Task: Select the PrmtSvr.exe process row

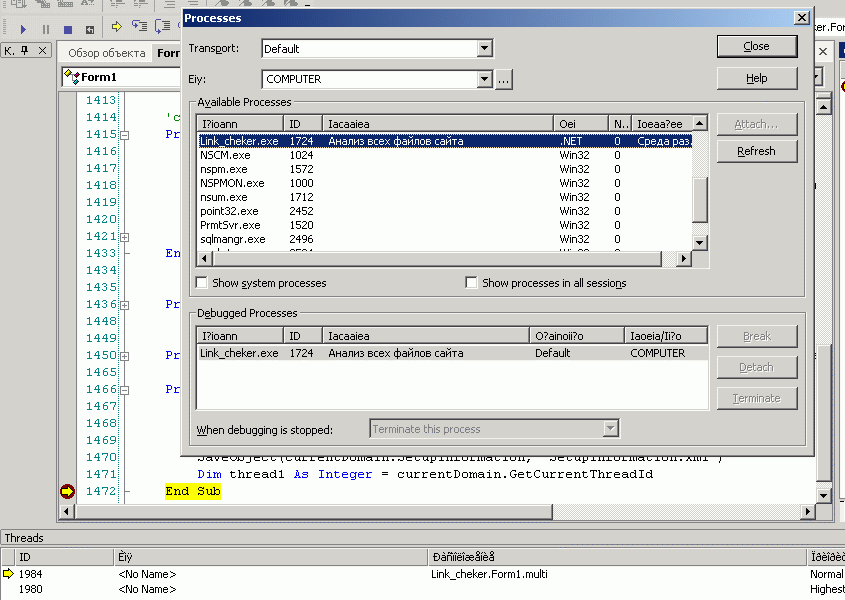Action: [445, 225]
